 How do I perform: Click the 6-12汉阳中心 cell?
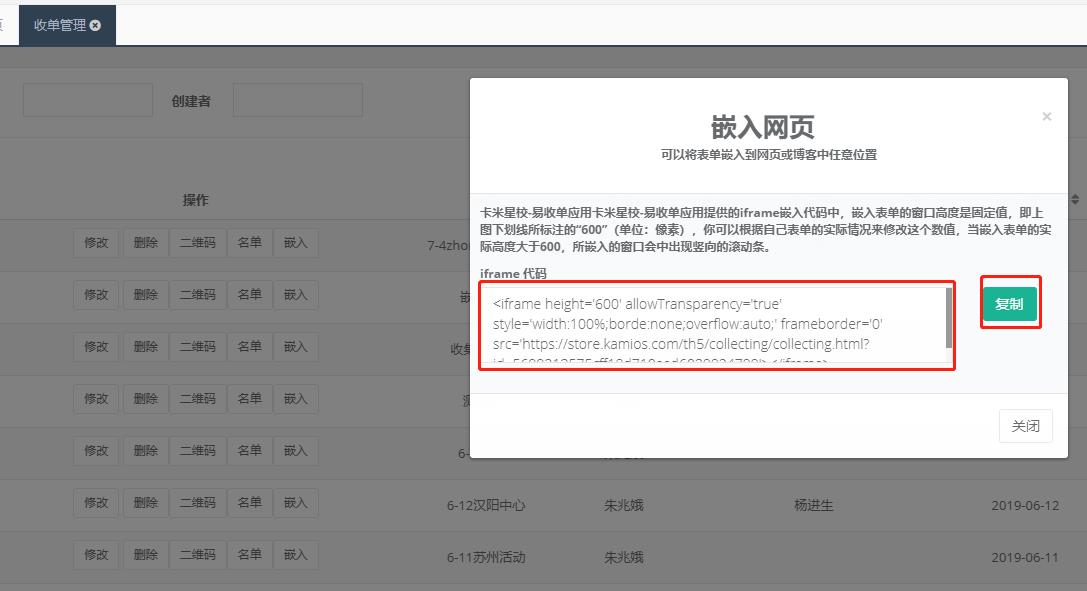pyautogui.click(x=486, y=506)
